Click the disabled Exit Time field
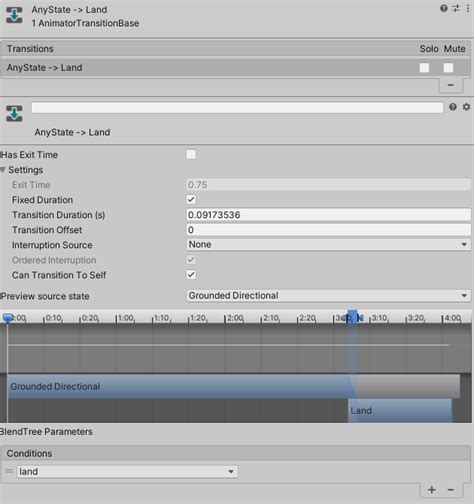 pos(328,185)
